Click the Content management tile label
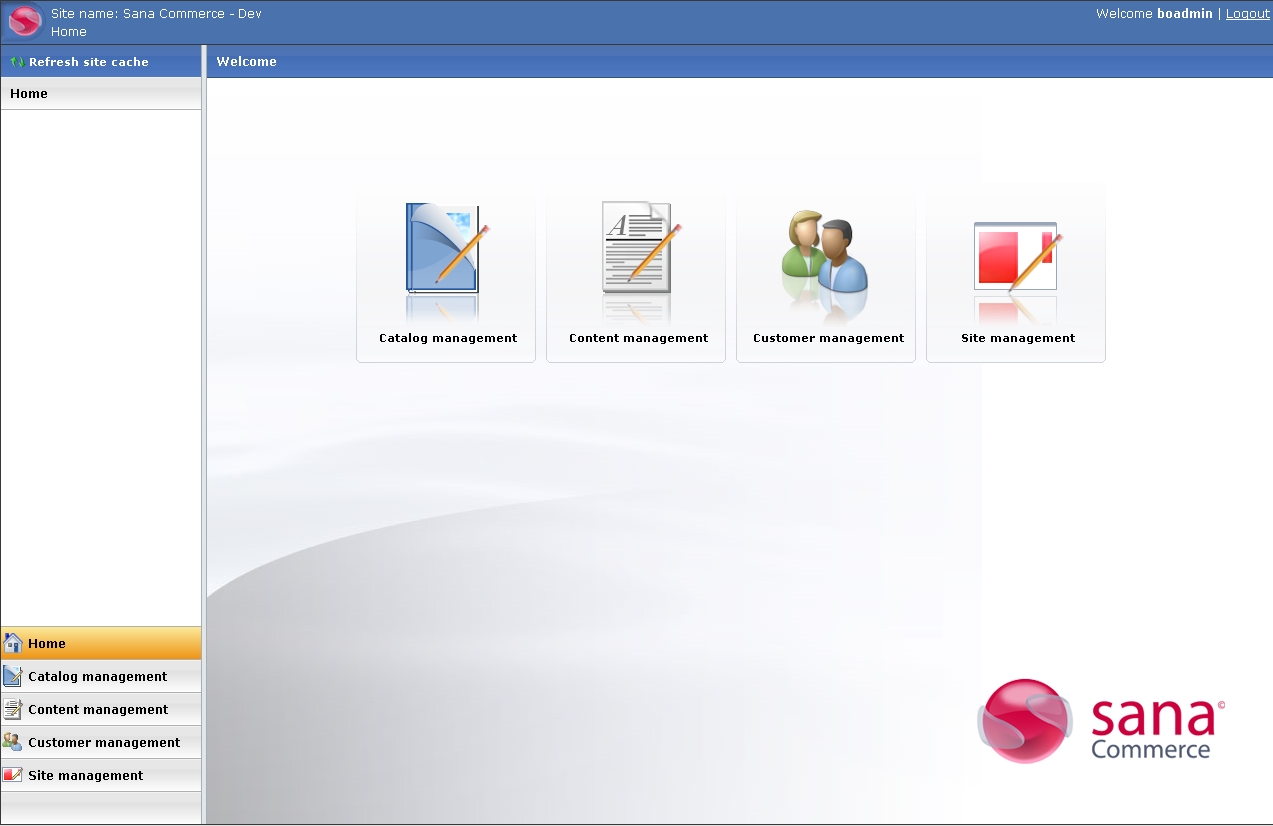This screenshot has height=826, width=1273. (639, 338)
